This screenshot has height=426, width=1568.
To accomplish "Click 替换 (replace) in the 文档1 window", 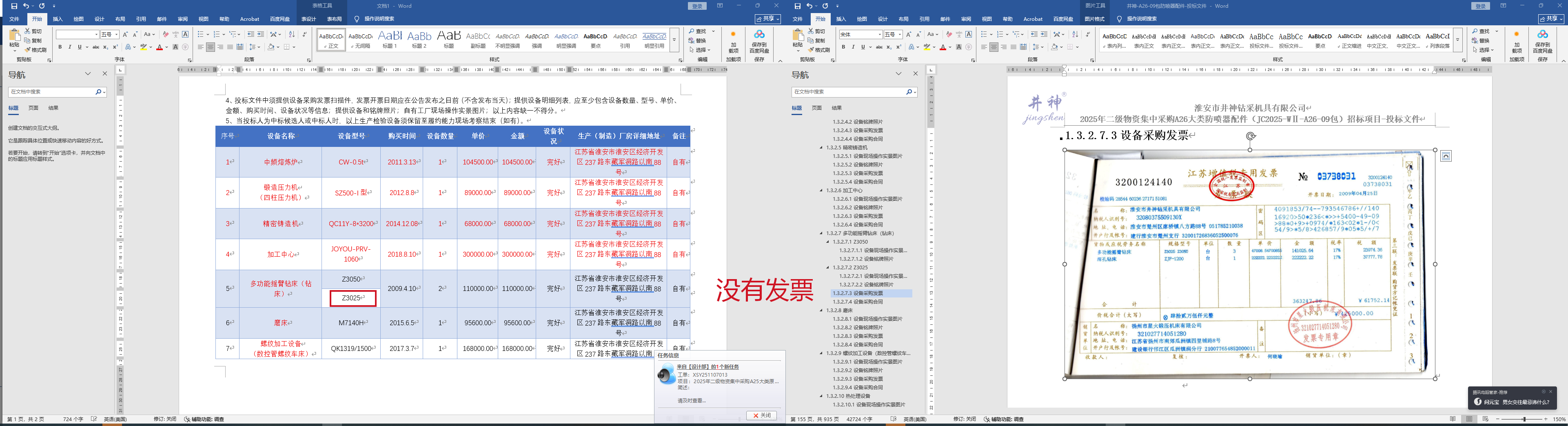I will coord(698,41).
